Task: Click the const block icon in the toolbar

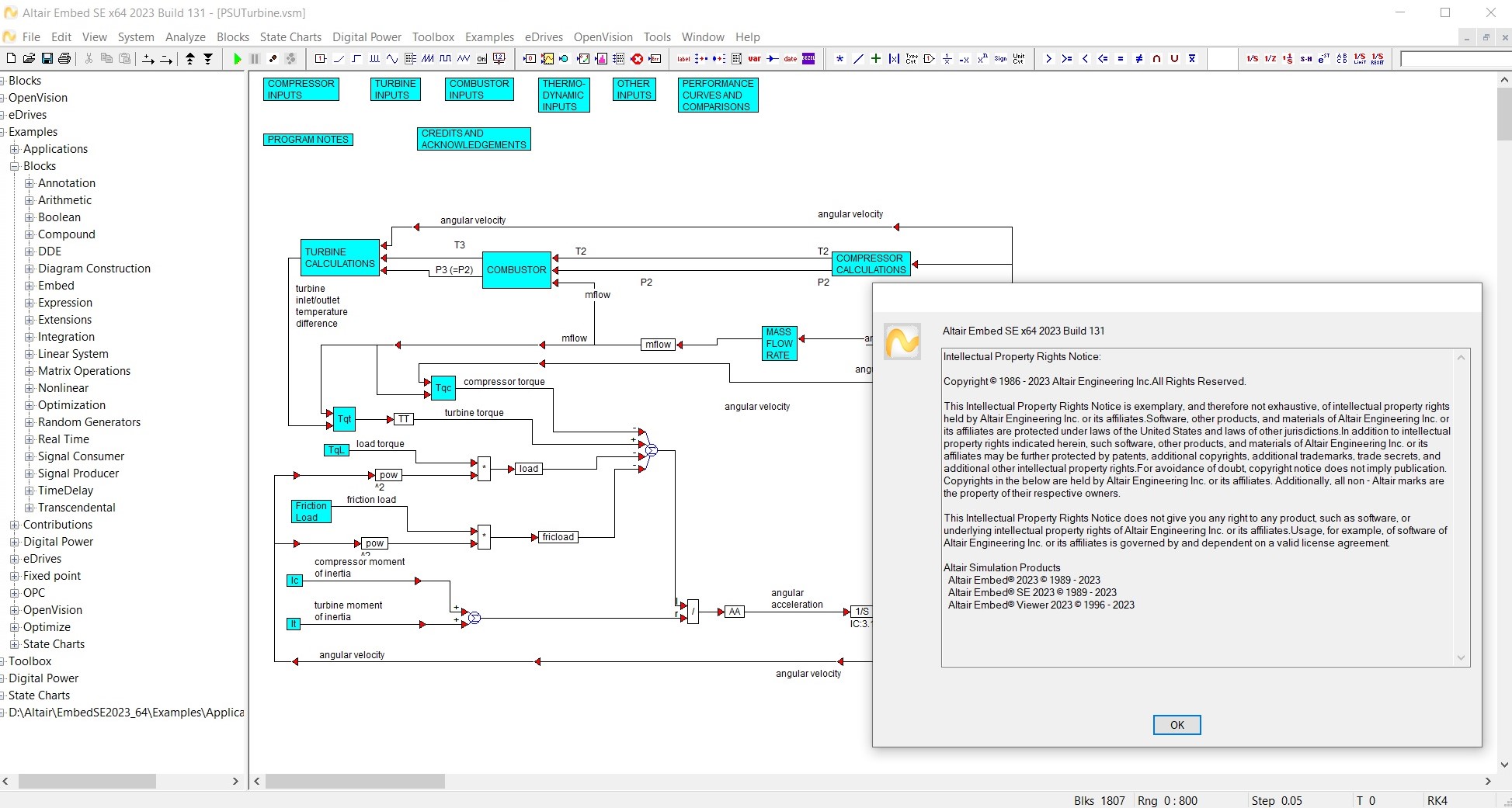Action: [x=321, y=58]
